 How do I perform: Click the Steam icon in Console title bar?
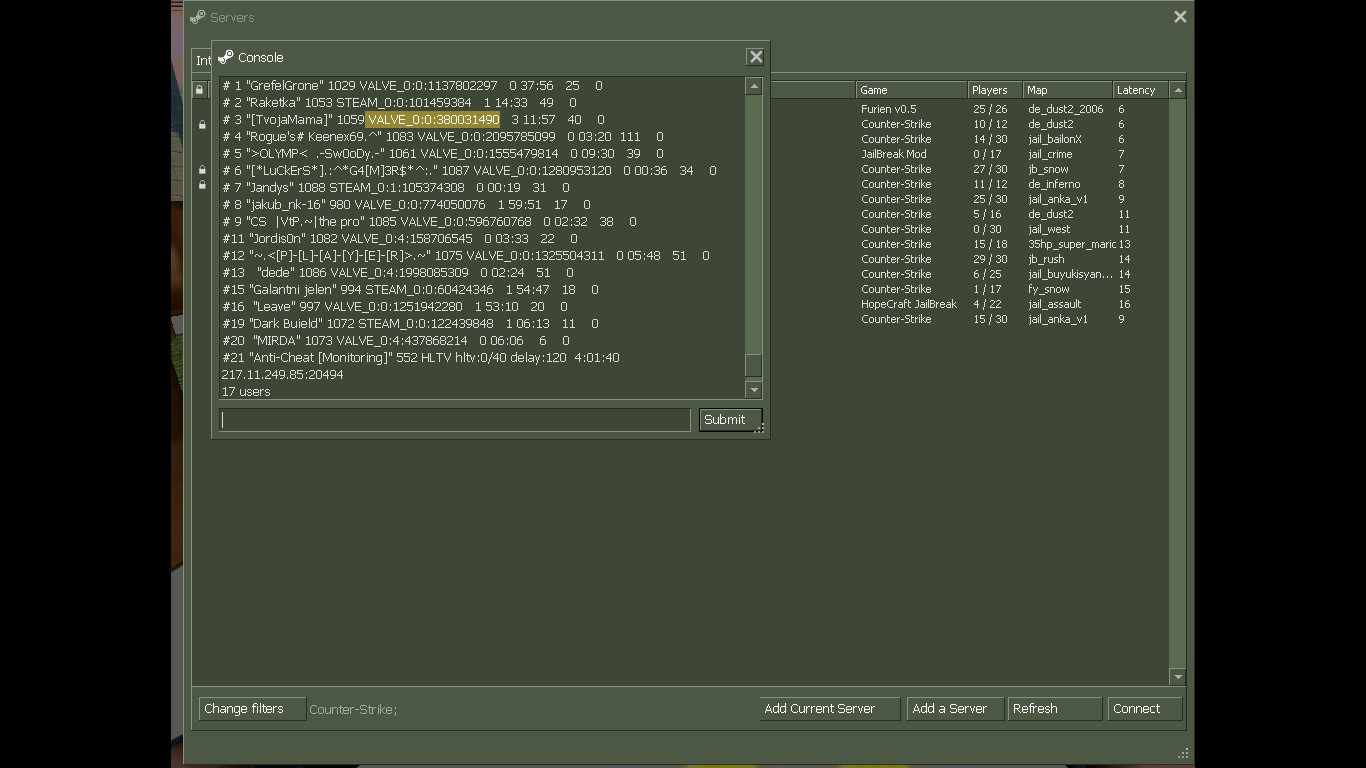click(226, 57)
